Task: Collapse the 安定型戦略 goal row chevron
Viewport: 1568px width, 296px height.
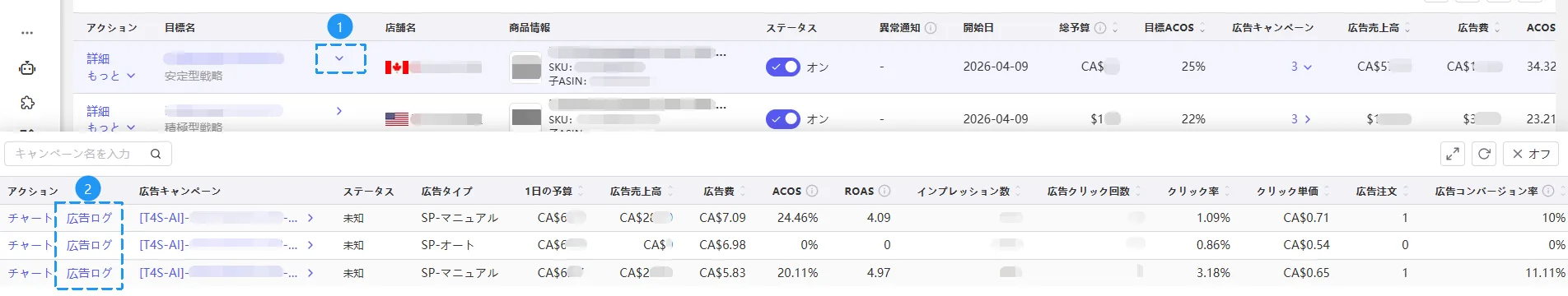Action: [339, 58]
